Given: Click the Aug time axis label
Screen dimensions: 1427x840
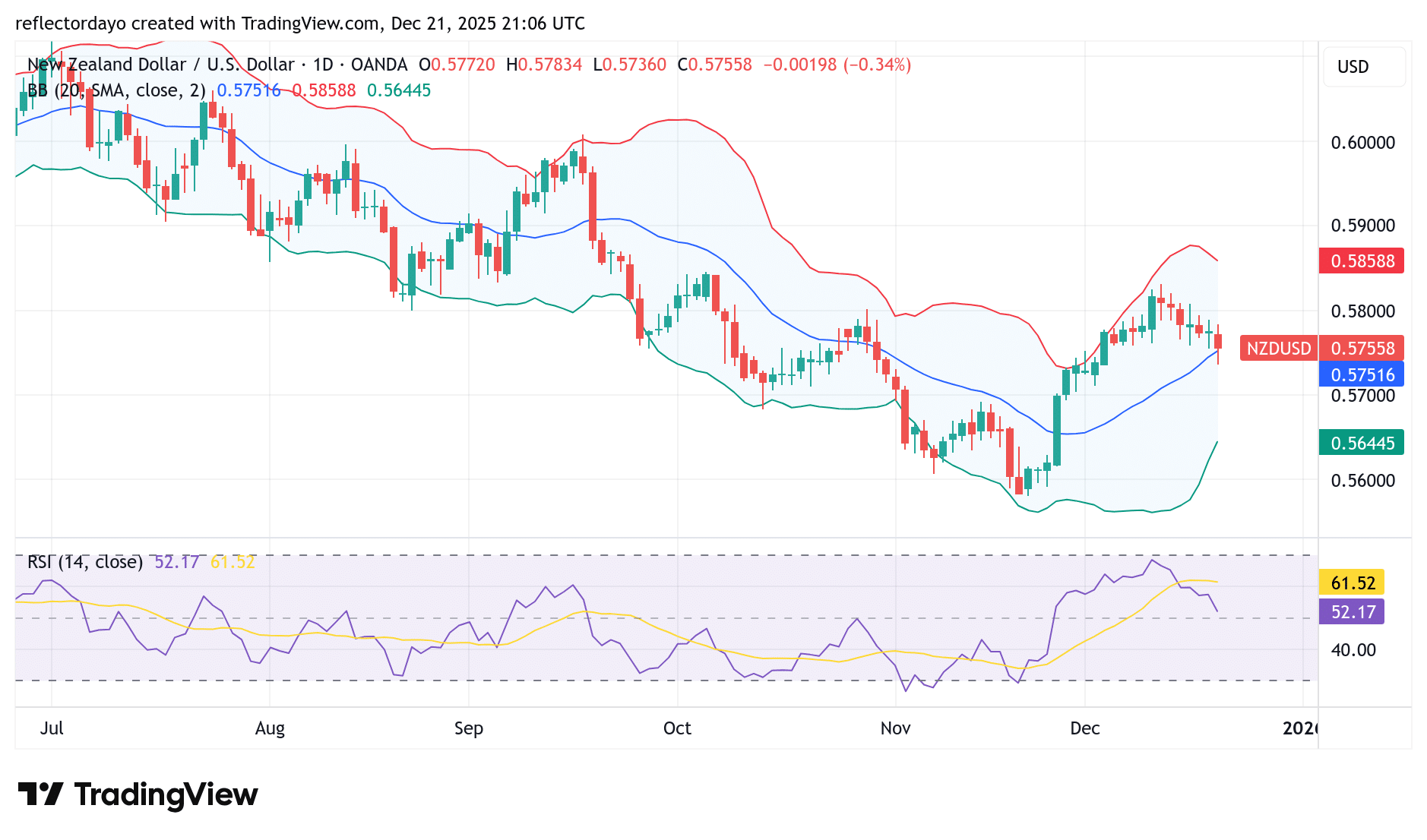Looking at the screenshot, I should [270, 728].
